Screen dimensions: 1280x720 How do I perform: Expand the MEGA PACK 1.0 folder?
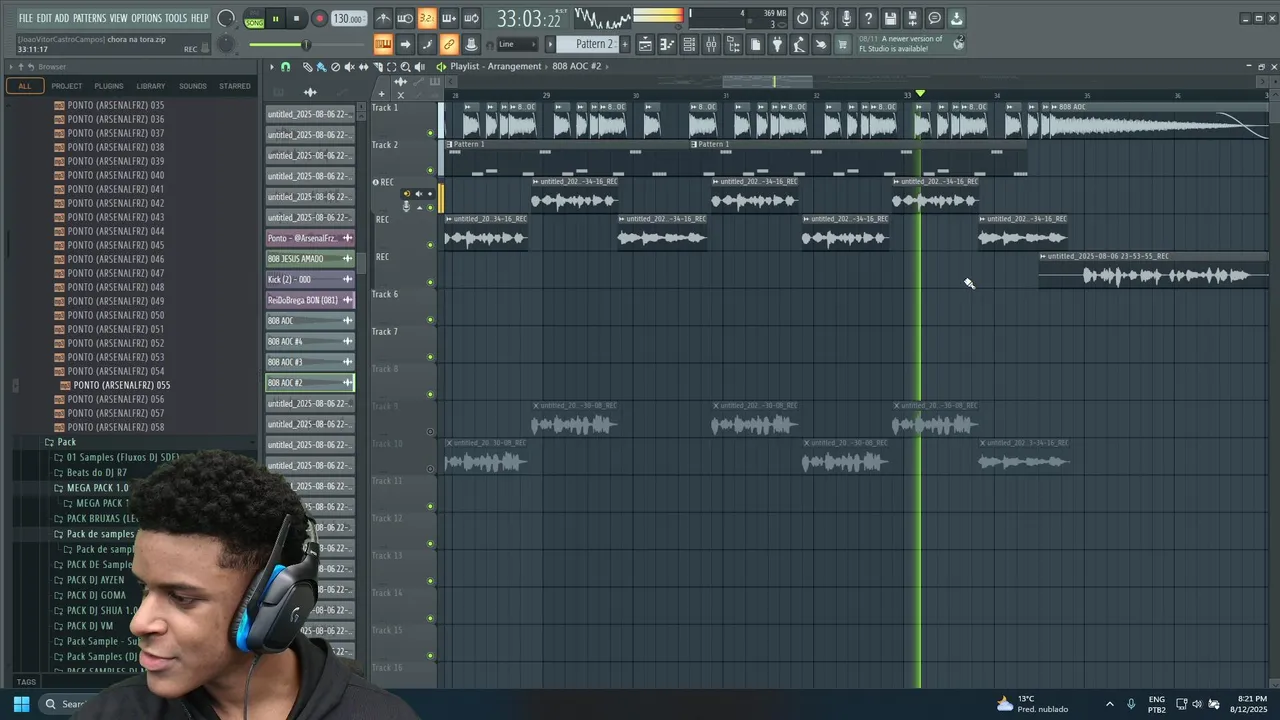pyautogui.click(x=58, y=488)
